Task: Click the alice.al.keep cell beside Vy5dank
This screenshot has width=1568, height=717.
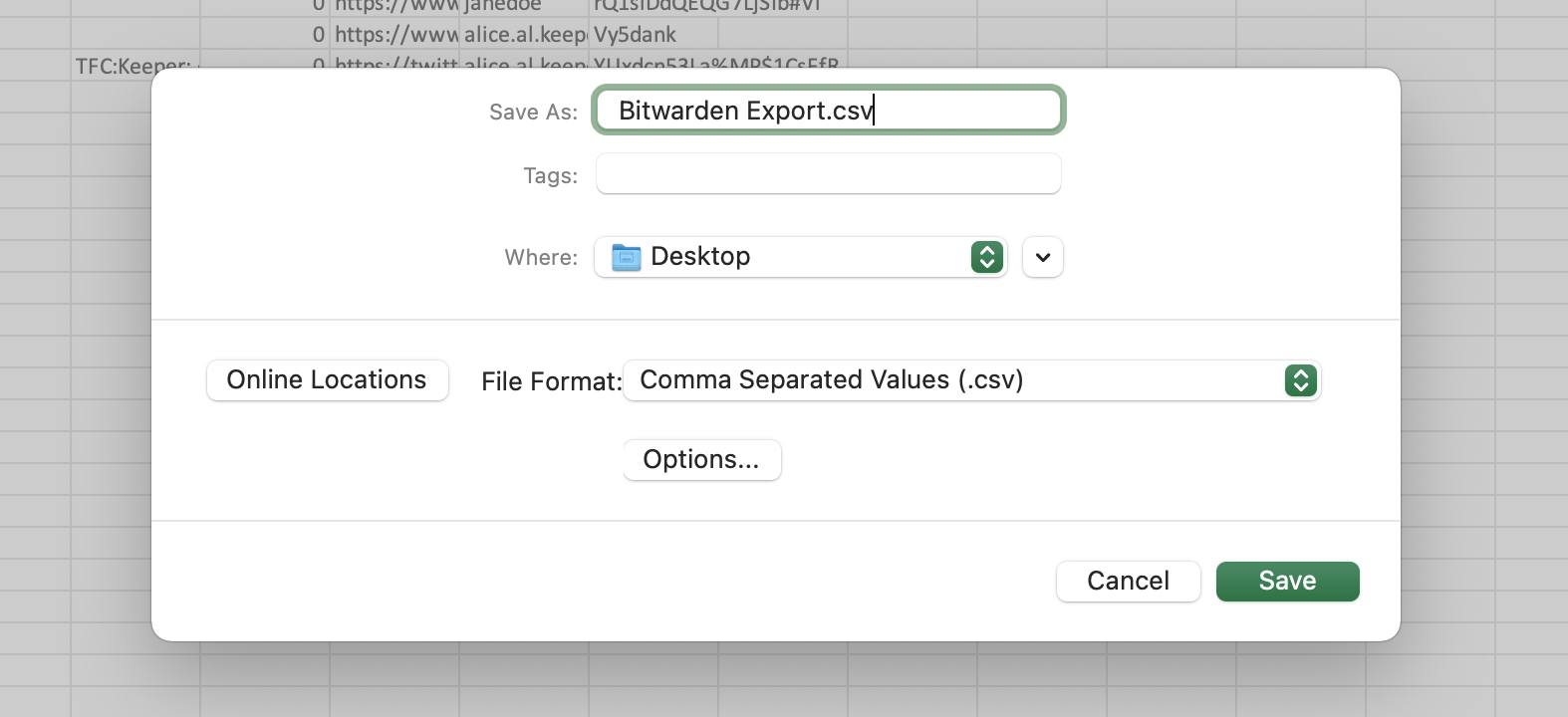Action: pos(524,35)
